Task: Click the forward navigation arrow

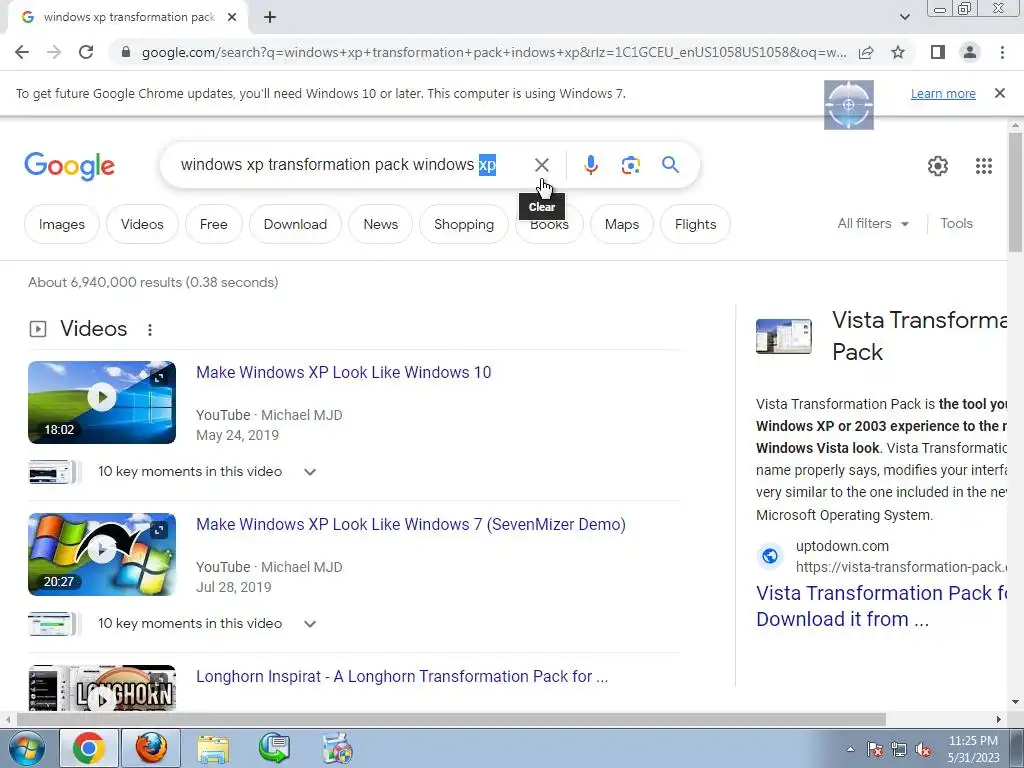Action: 54,52
